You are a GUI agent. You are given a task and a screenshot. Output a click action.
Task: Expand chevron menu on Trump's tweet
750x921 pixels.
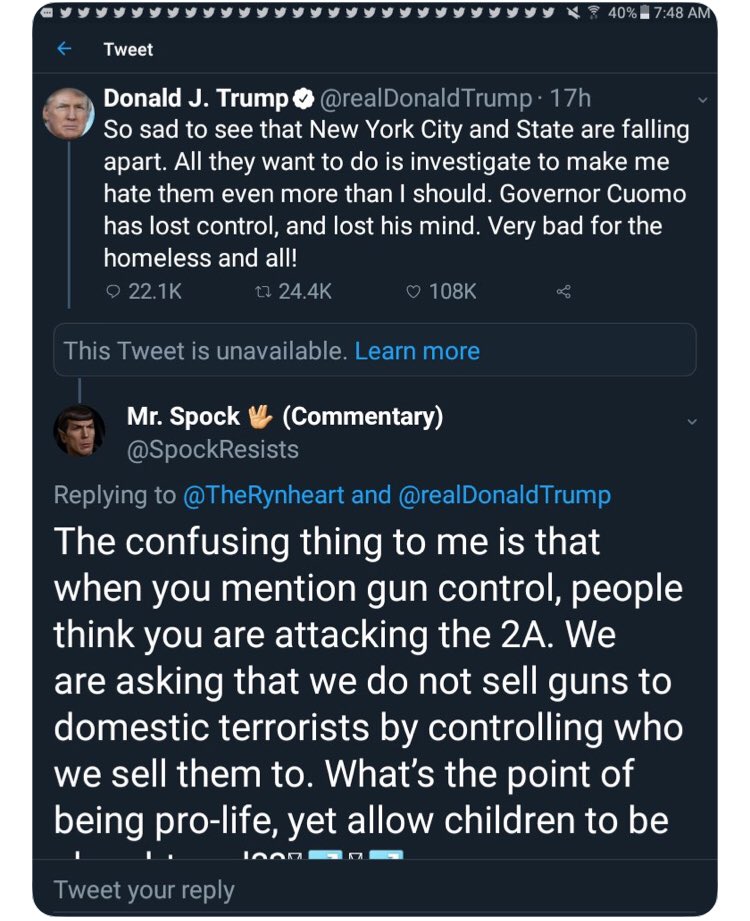[x=701, y=100]
